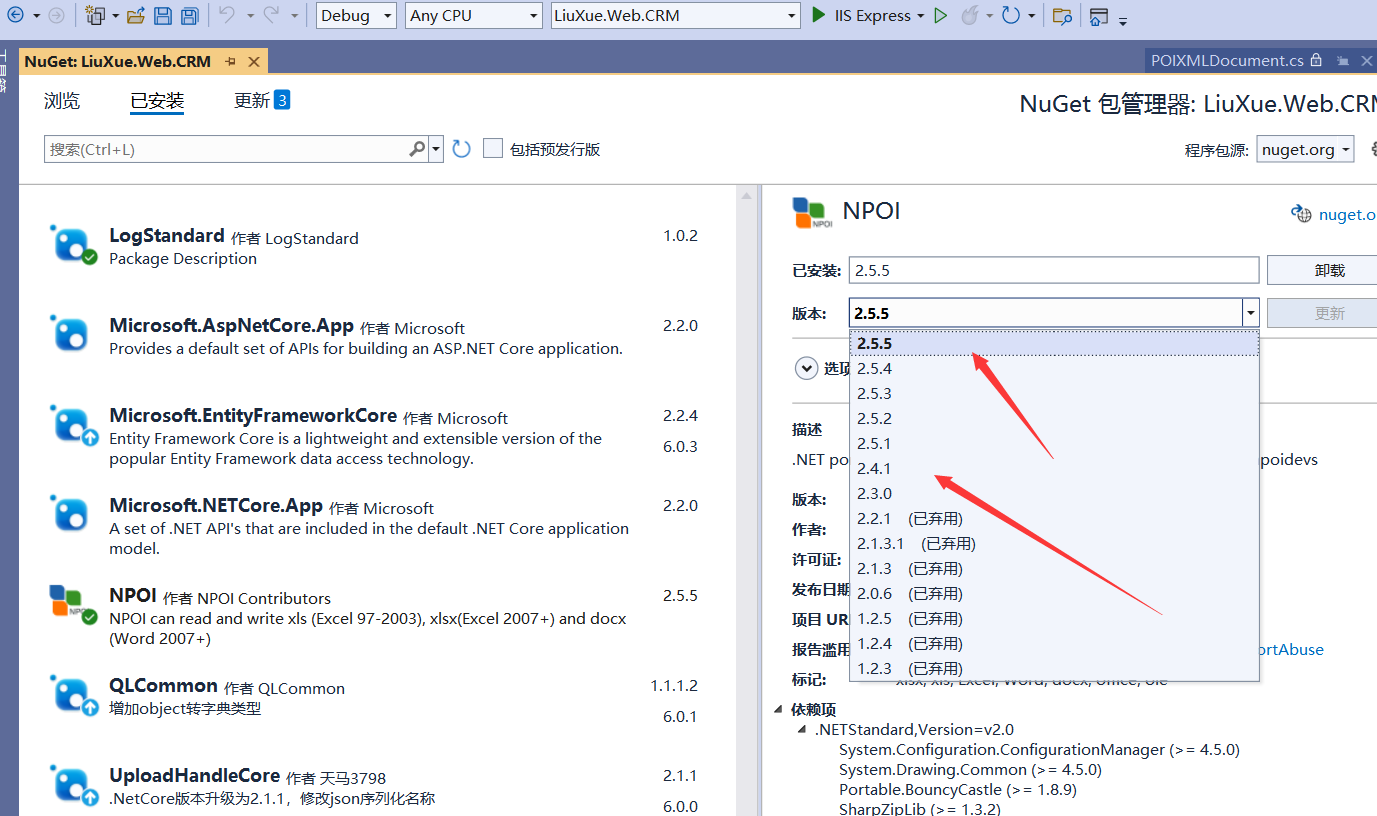Select the Microsoft.EntityFrameworkCore package icon
This screenshot has height=816, width=1377.
click(73, 425)
